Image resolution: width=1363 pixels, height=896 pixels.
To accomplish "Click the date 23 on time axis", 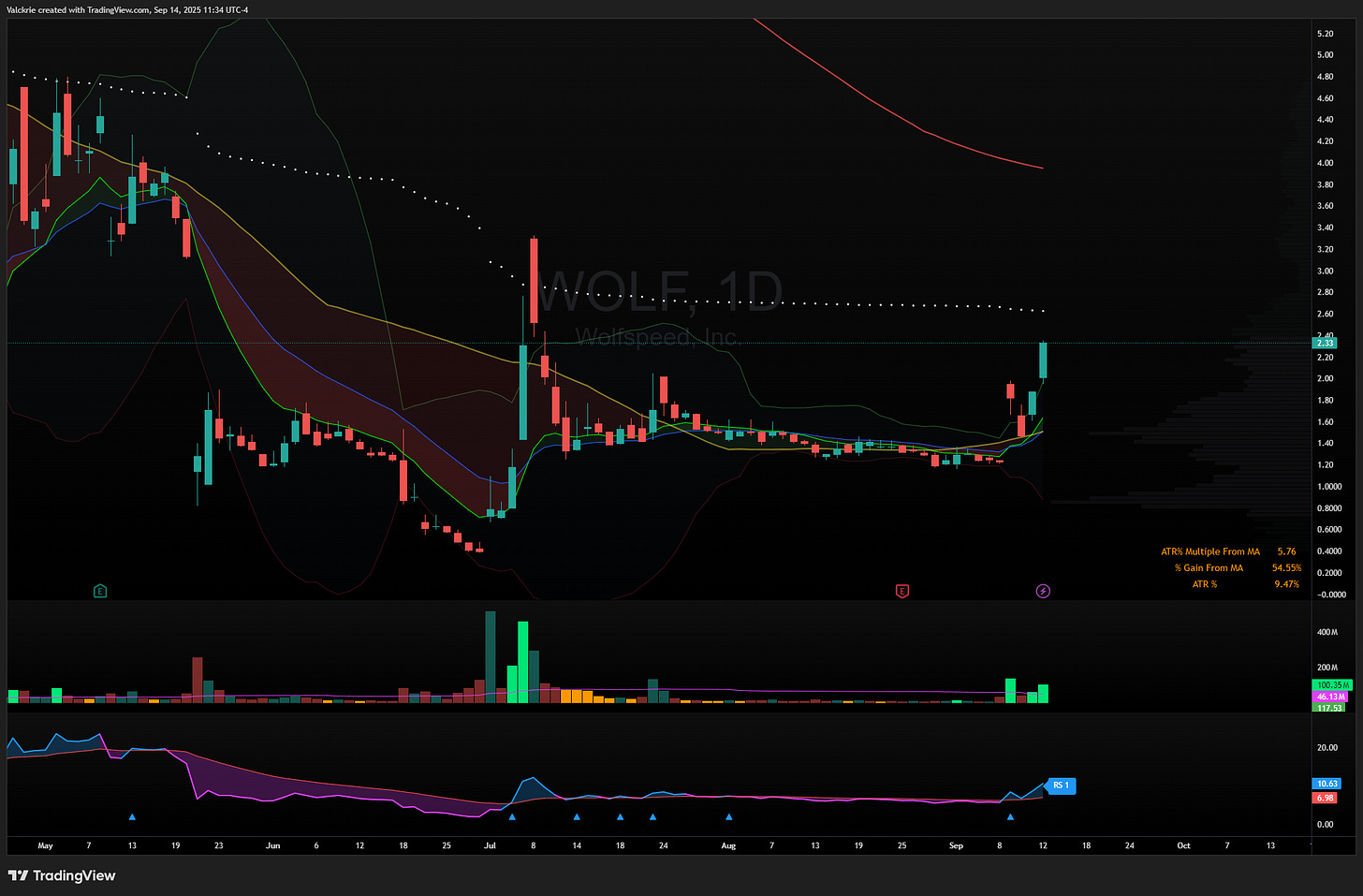I will [x=218, y=845].
